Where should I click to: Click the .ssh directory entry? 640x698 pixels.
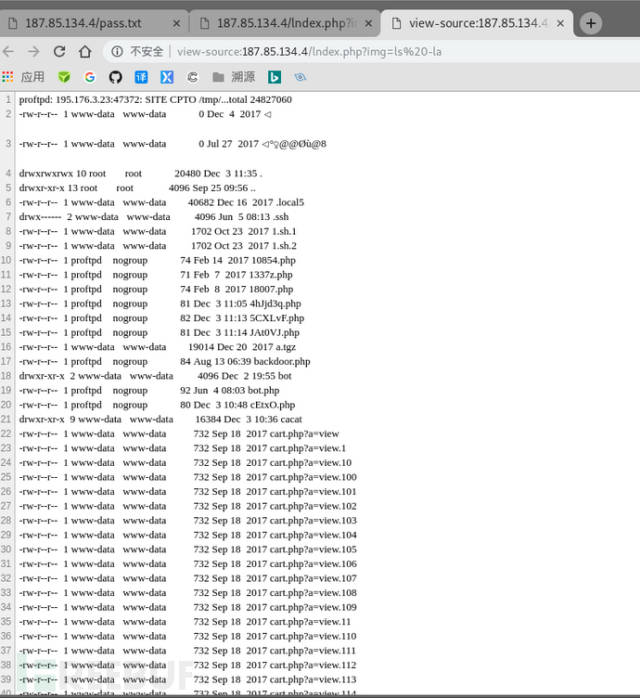point(280,217)
